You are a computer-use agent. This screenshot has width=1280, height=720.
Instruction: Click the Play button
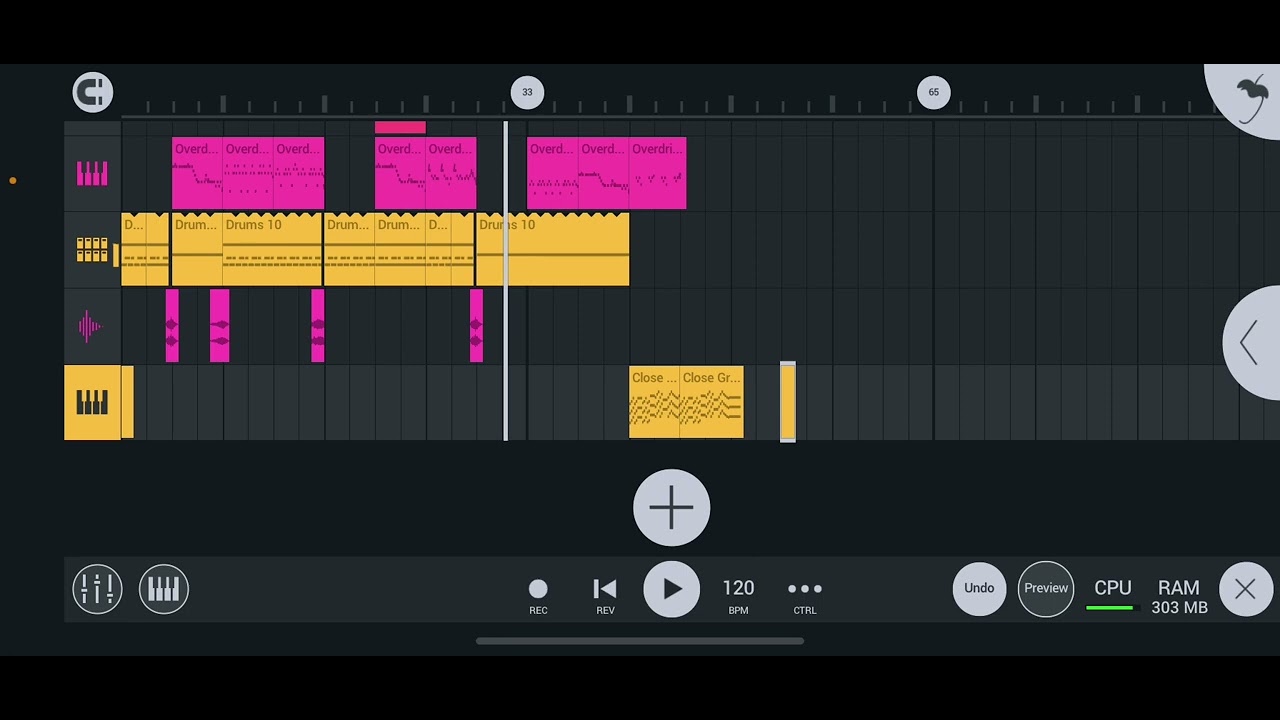coord(671,590)
